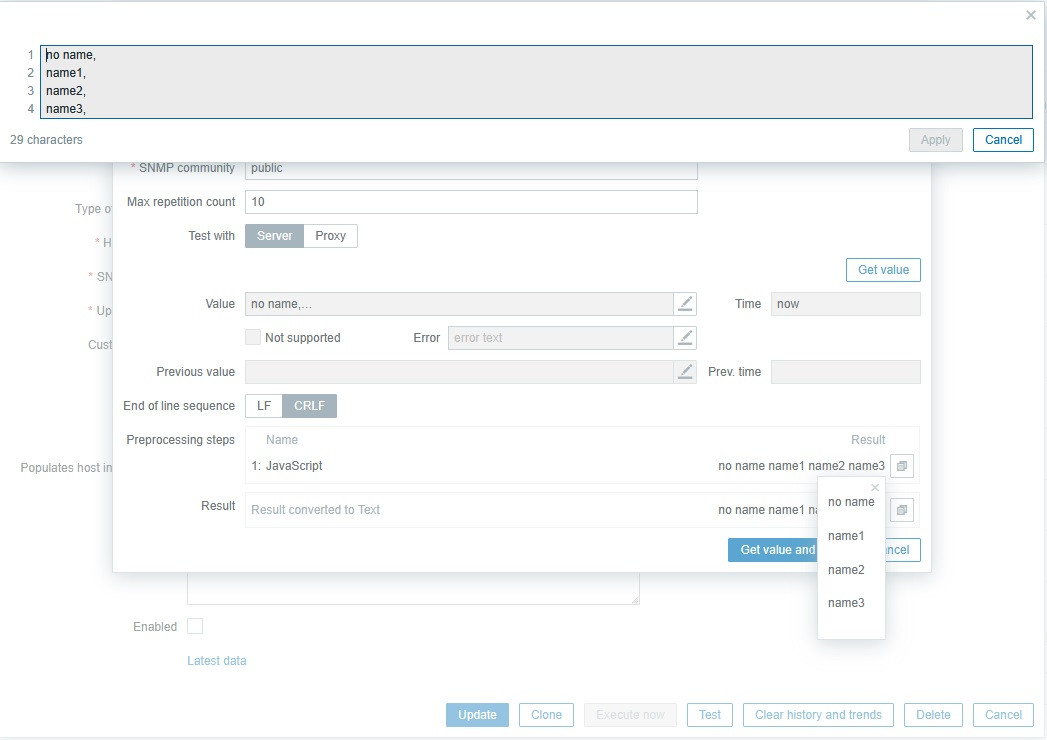Click Clear history and trends button

(x=818, y=715)
